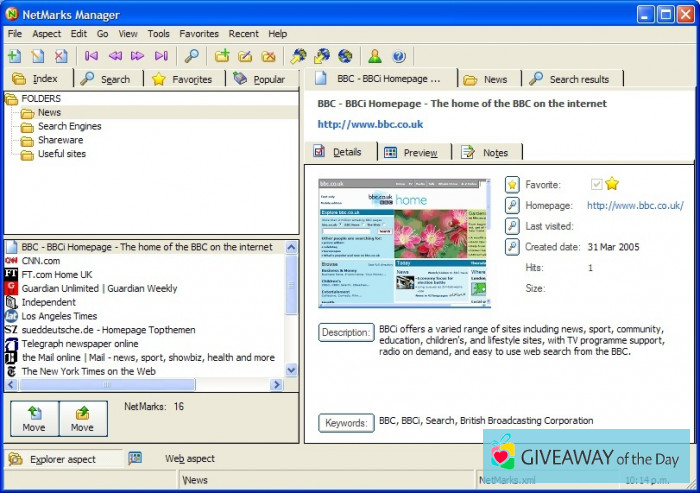Click the user profile toolbar icon
Viewport: 700px width, 493px height.
click(x=375, y=56)
